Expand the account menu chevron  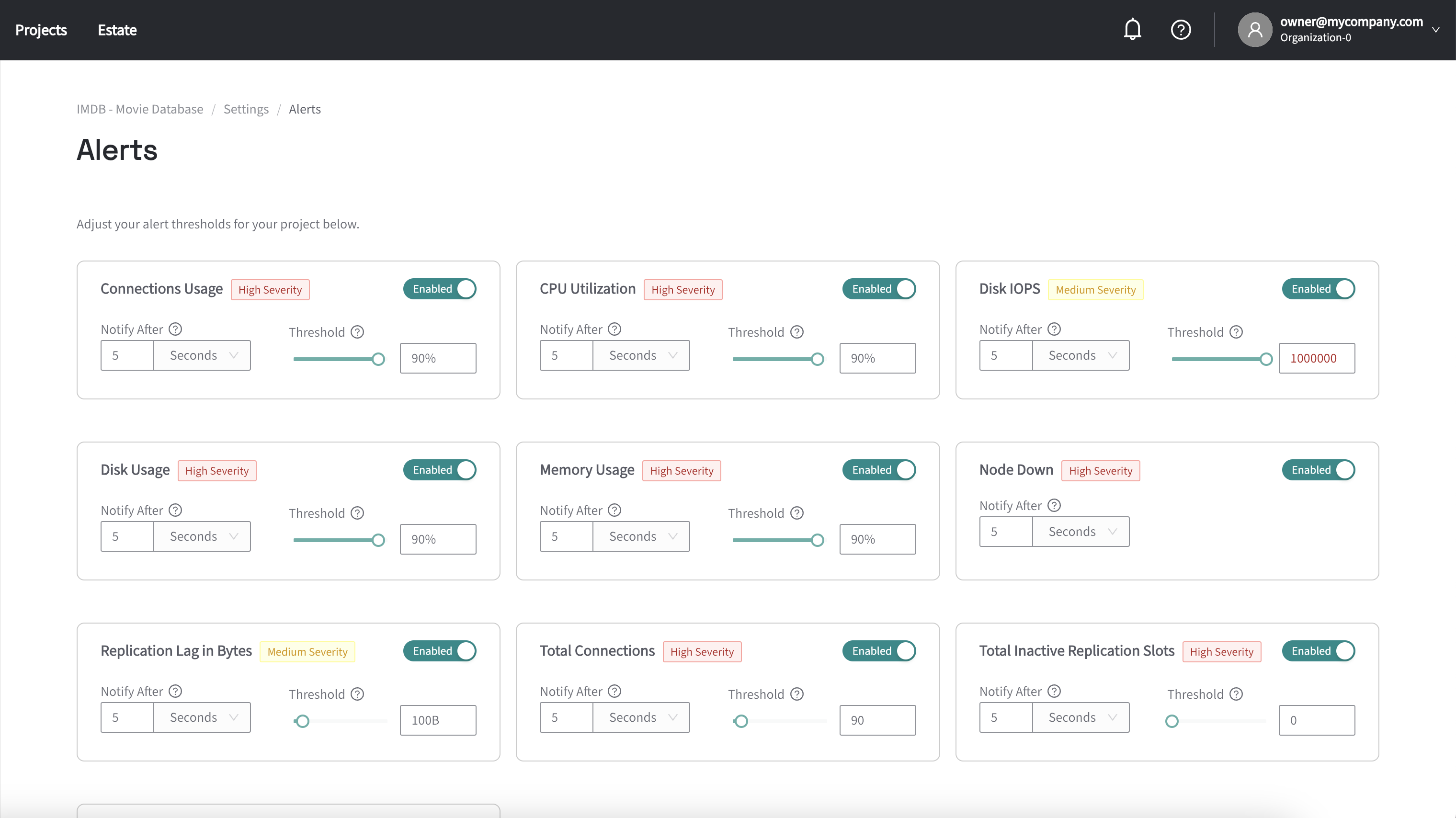(x=1436, y=29)
